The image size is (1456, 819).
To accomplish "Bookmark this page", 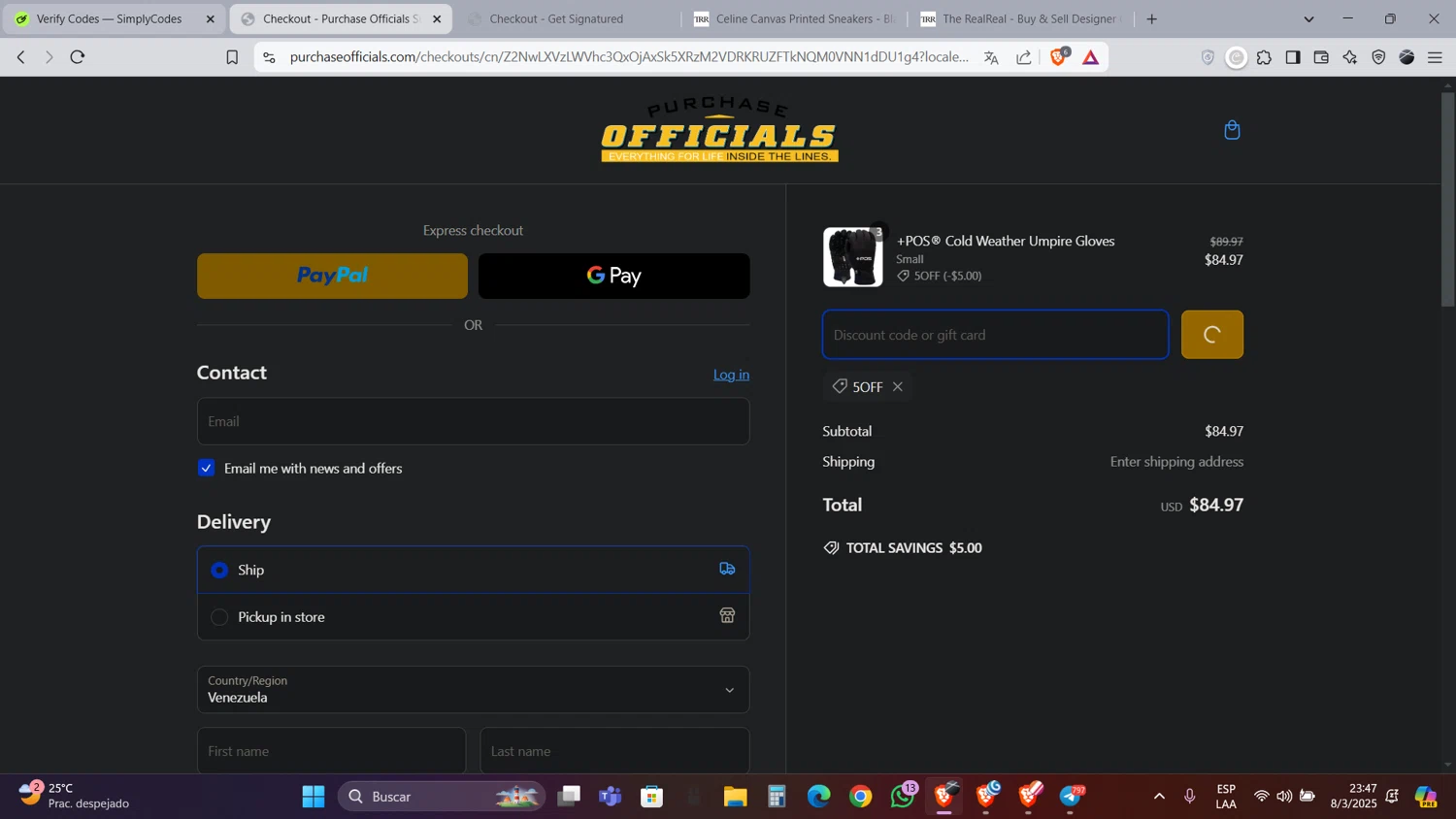I will tap(232, 57).
